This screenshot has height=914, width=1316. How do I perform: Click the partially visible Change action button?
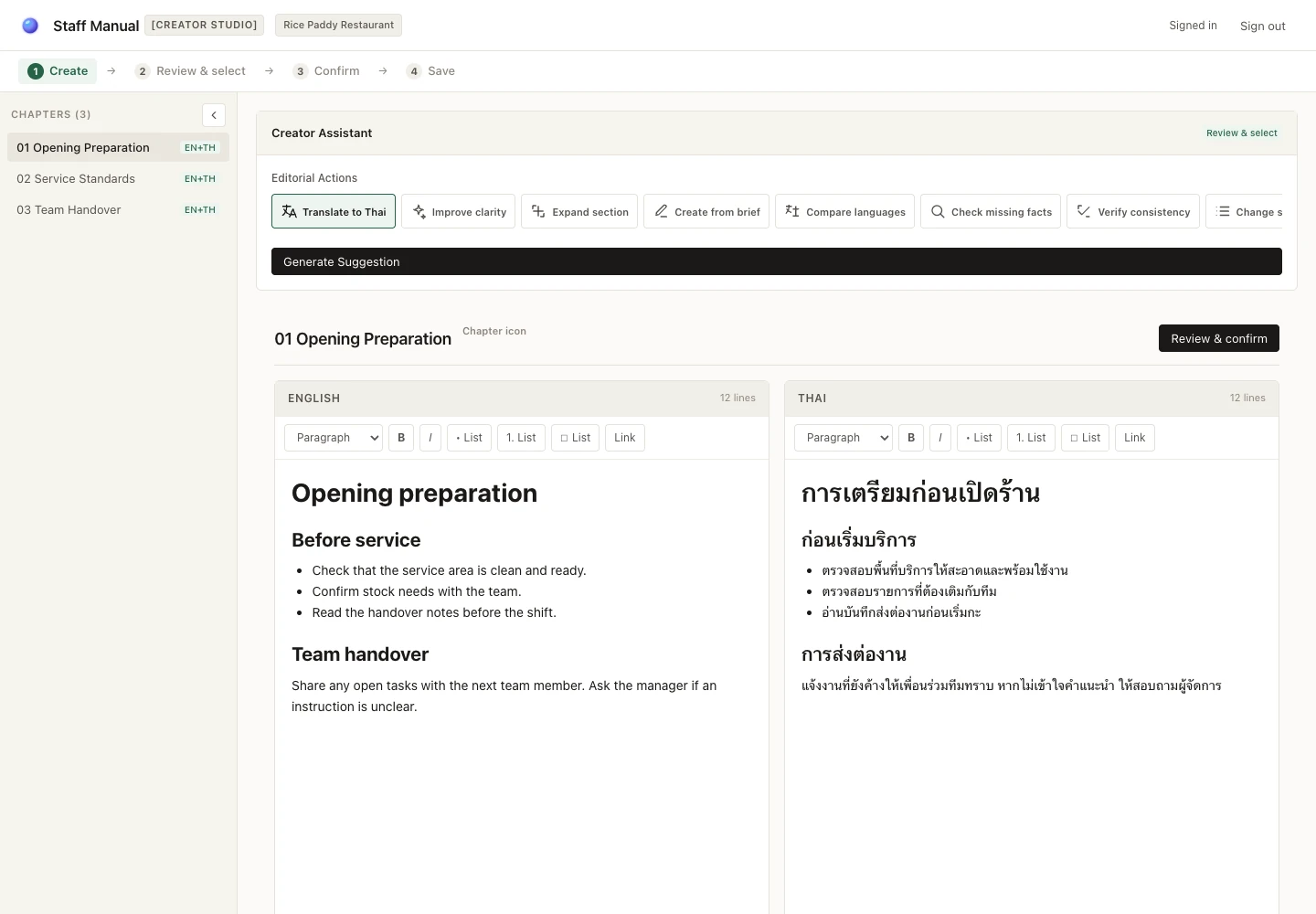coord(1245,211)
